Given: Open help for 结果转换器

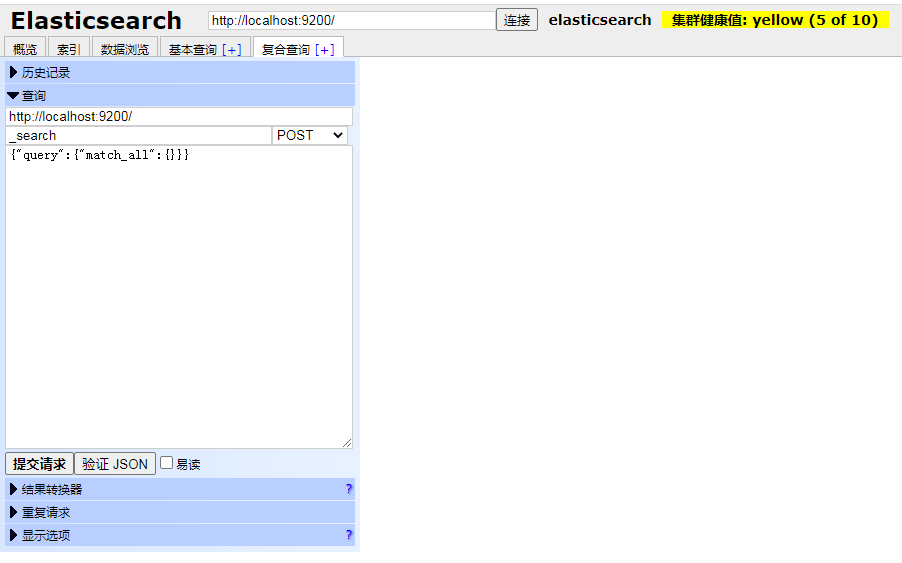Looking at the screenshot, I should (349, 489).
